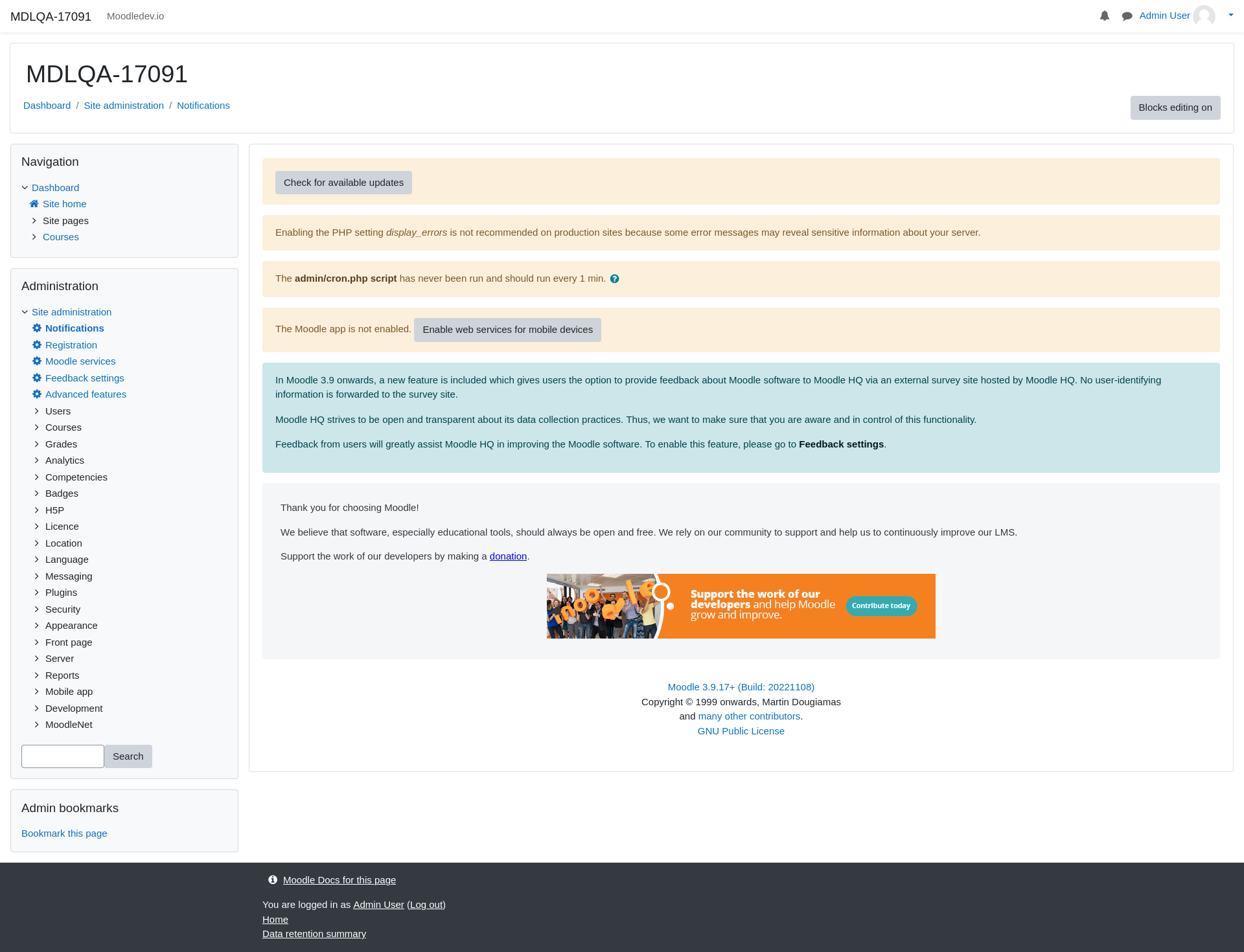Click the Site home house icon
1244x952 pixels.
34,204
